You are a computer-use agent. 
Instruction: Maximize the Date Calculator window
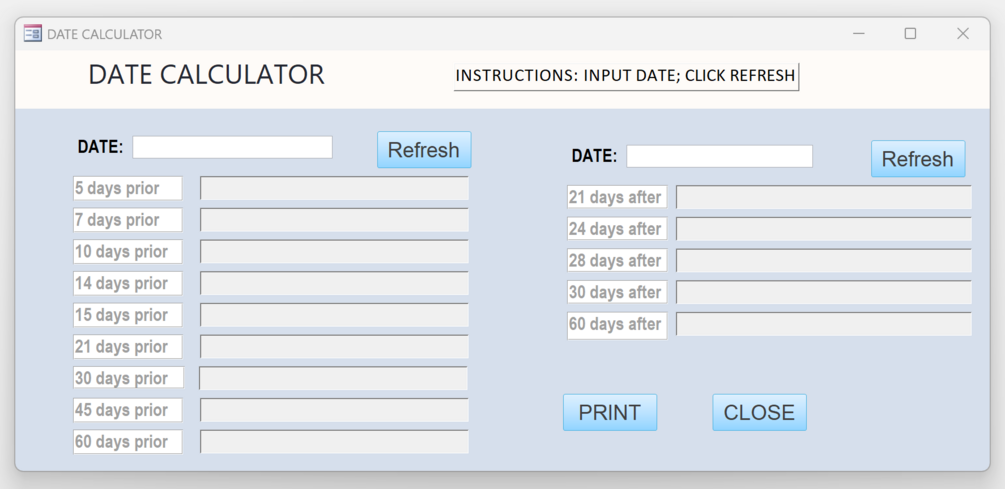tap(910, 33)
